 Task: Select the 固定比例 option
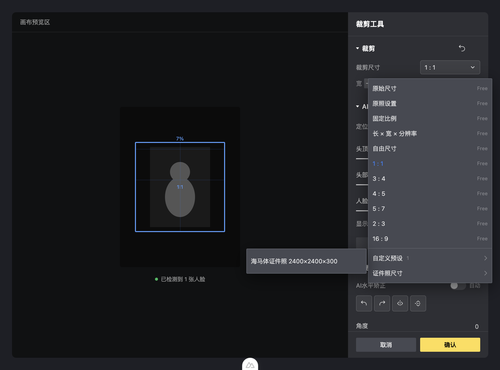(430, 118)
